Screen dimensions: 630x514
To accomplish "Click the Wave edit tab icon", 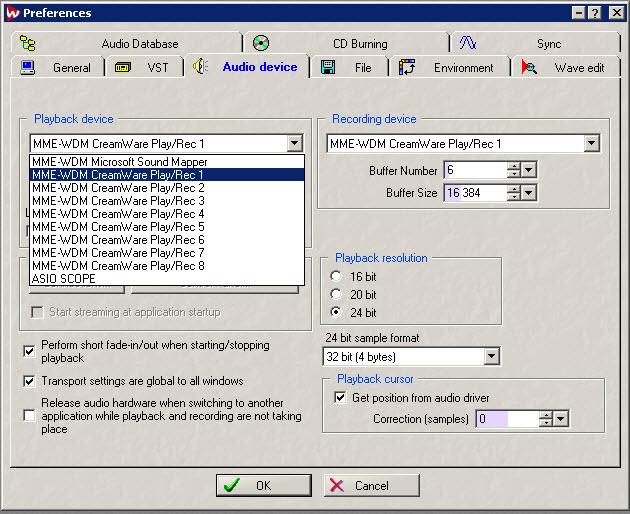I will [x=529, y=68].
